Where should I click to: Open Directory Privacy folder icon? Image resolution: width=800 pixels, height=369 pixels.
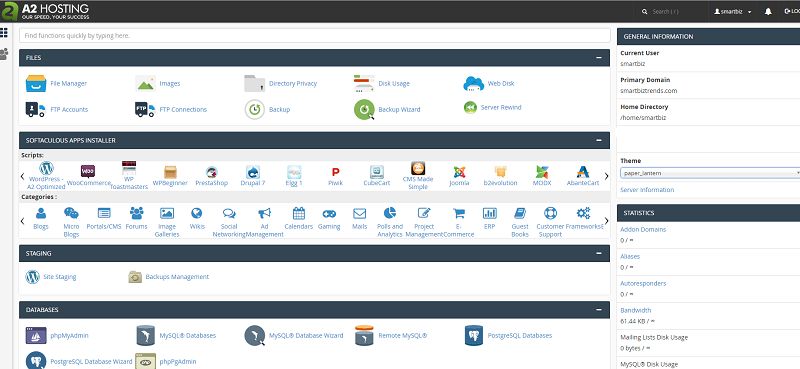(254, 84)
